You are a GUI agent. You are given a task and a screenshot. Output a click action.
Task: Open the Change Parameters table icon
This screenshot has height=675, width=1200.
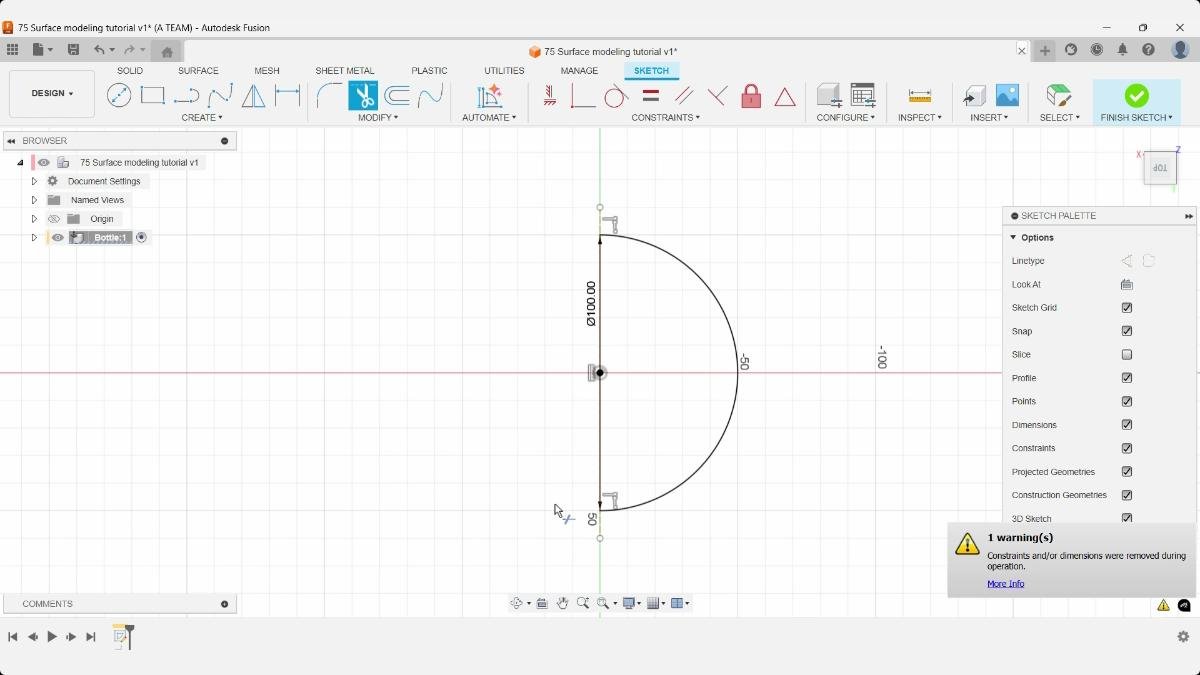pos(863,96)
